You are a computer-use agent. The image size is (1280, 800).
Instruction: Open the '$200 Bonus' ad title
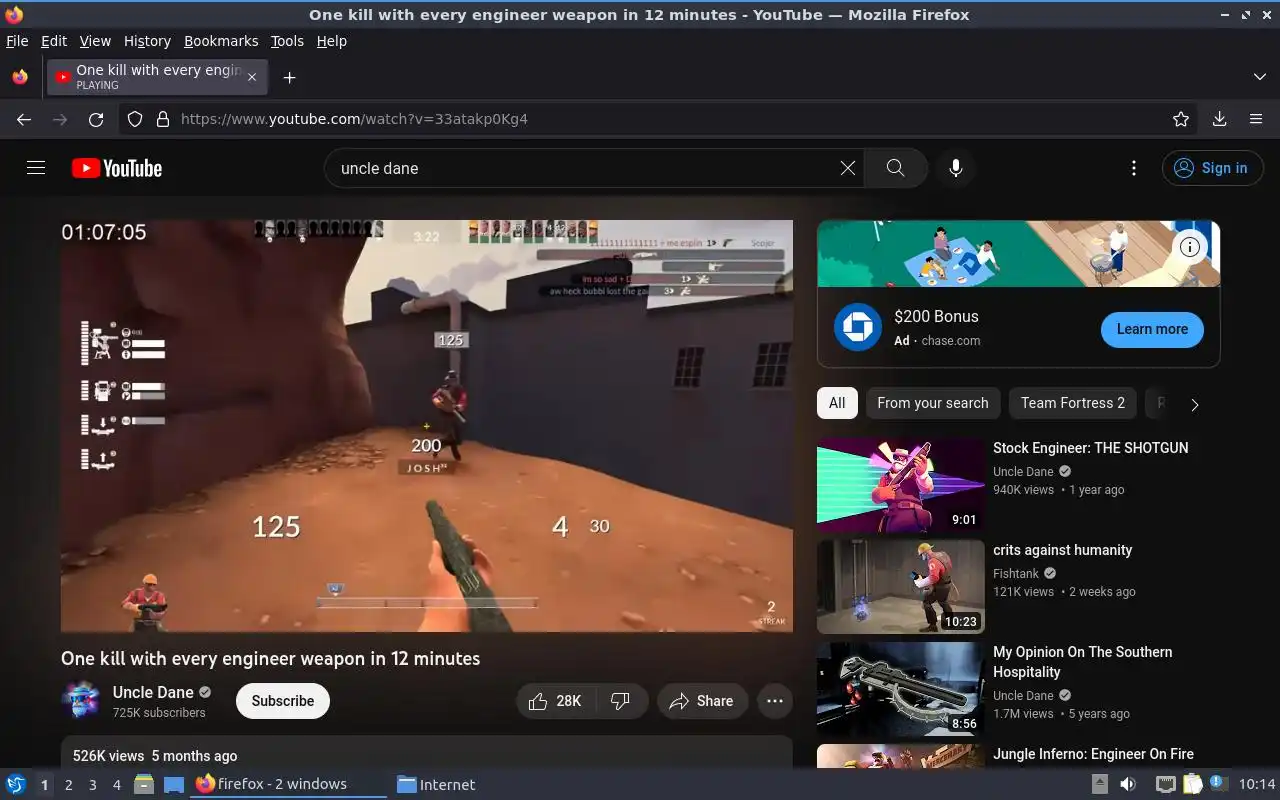pyautogui.click(x=936, y=316)
